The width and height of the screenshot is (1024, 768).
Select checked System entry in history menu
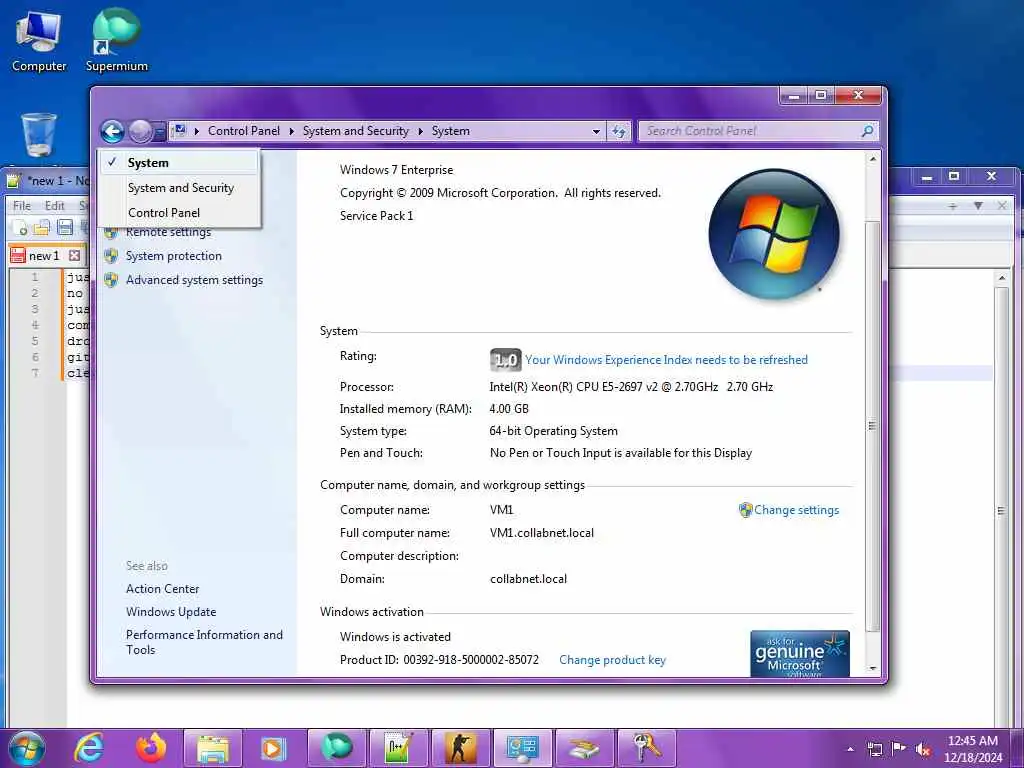180,163
